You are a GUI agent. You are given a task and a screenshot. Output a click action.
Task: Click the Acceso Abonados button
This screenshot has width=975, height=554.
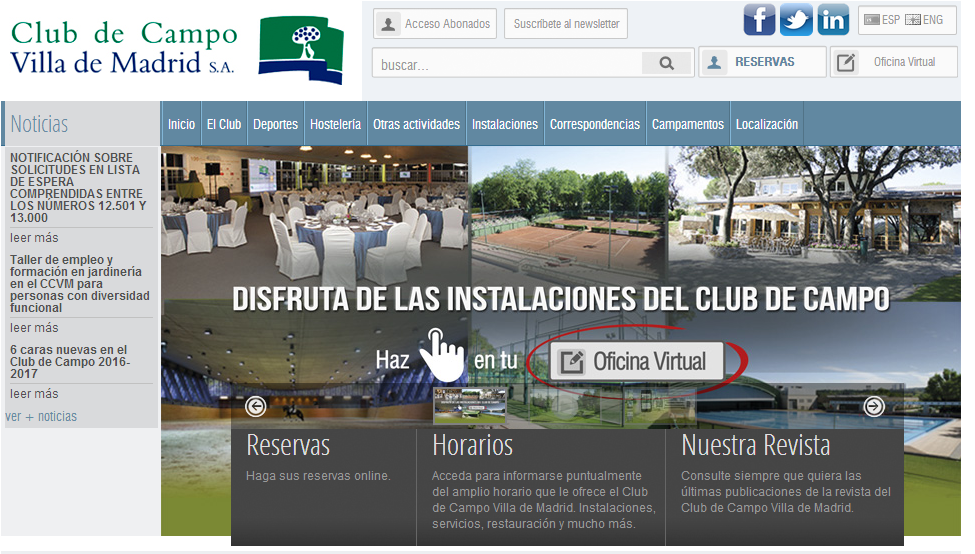(x=435, y=24)
